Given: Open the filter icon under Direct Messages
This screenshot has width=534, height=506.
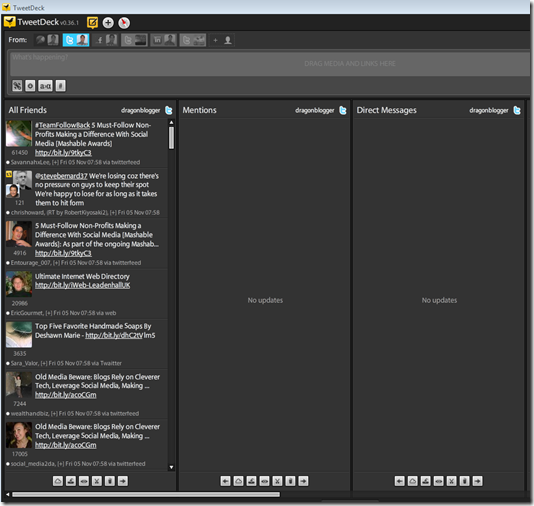Looking at the screenshot, I should click(x=426, y=481).
